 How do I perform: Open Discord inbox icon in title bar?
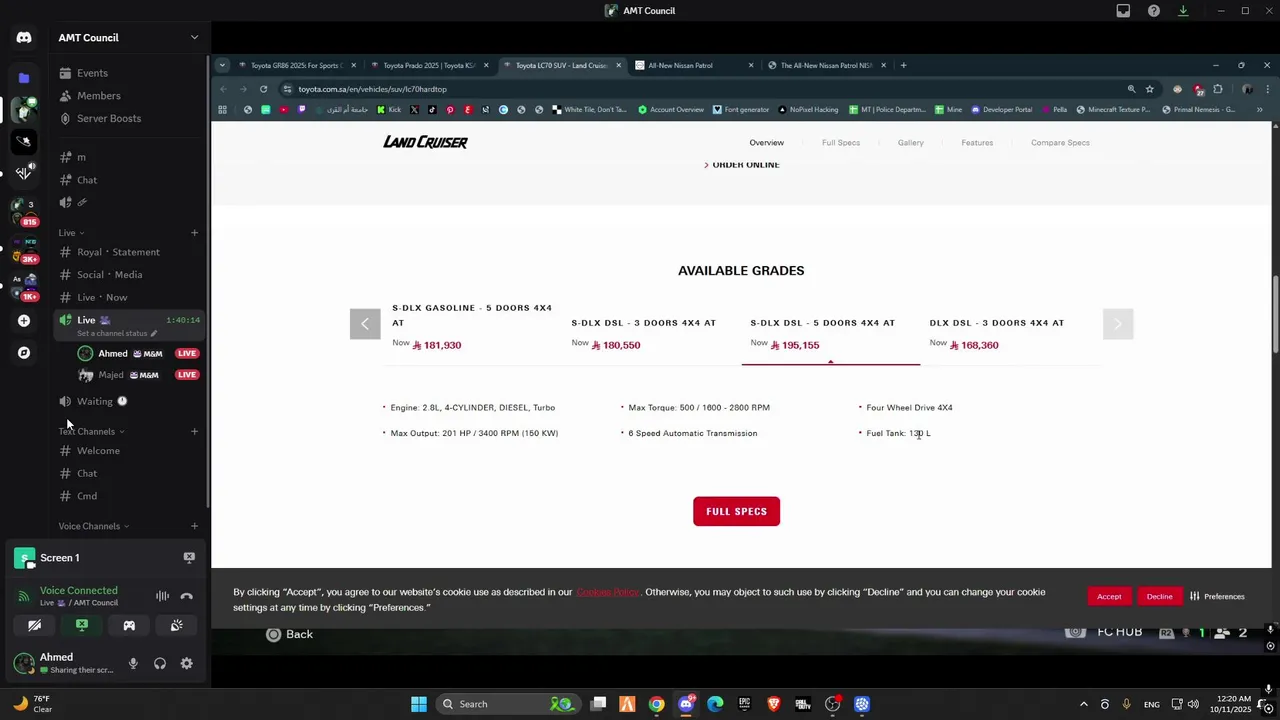tap(1123, 11)
